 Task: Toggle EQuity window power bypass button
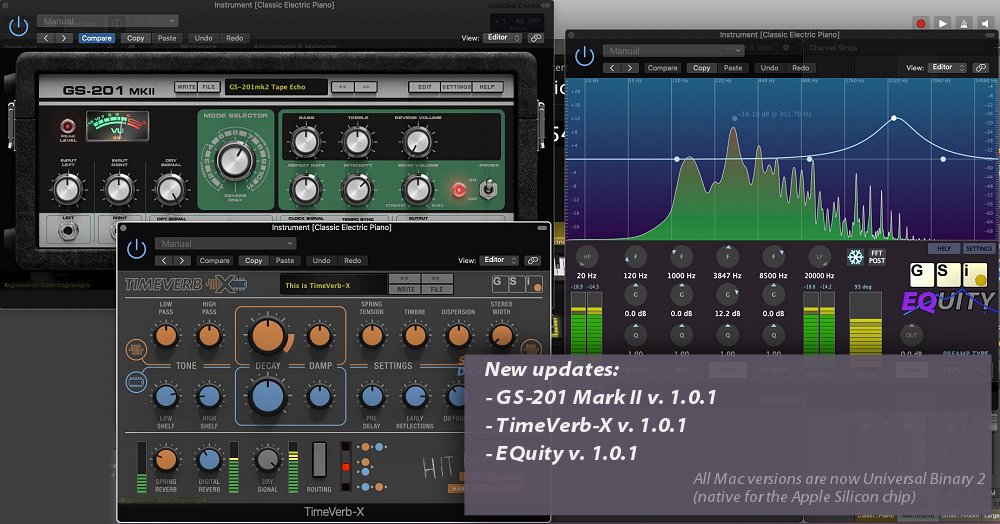(584, 56)
